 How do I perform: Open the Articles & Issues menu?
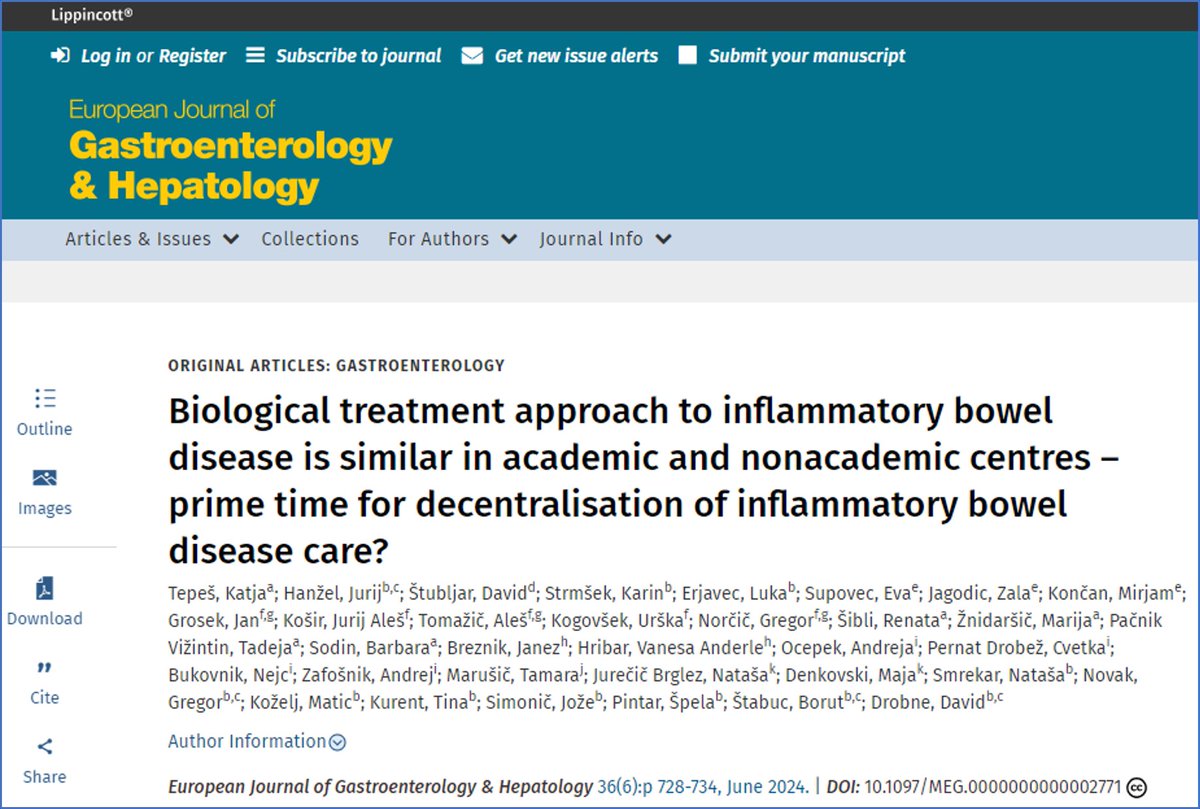[152, 239]
